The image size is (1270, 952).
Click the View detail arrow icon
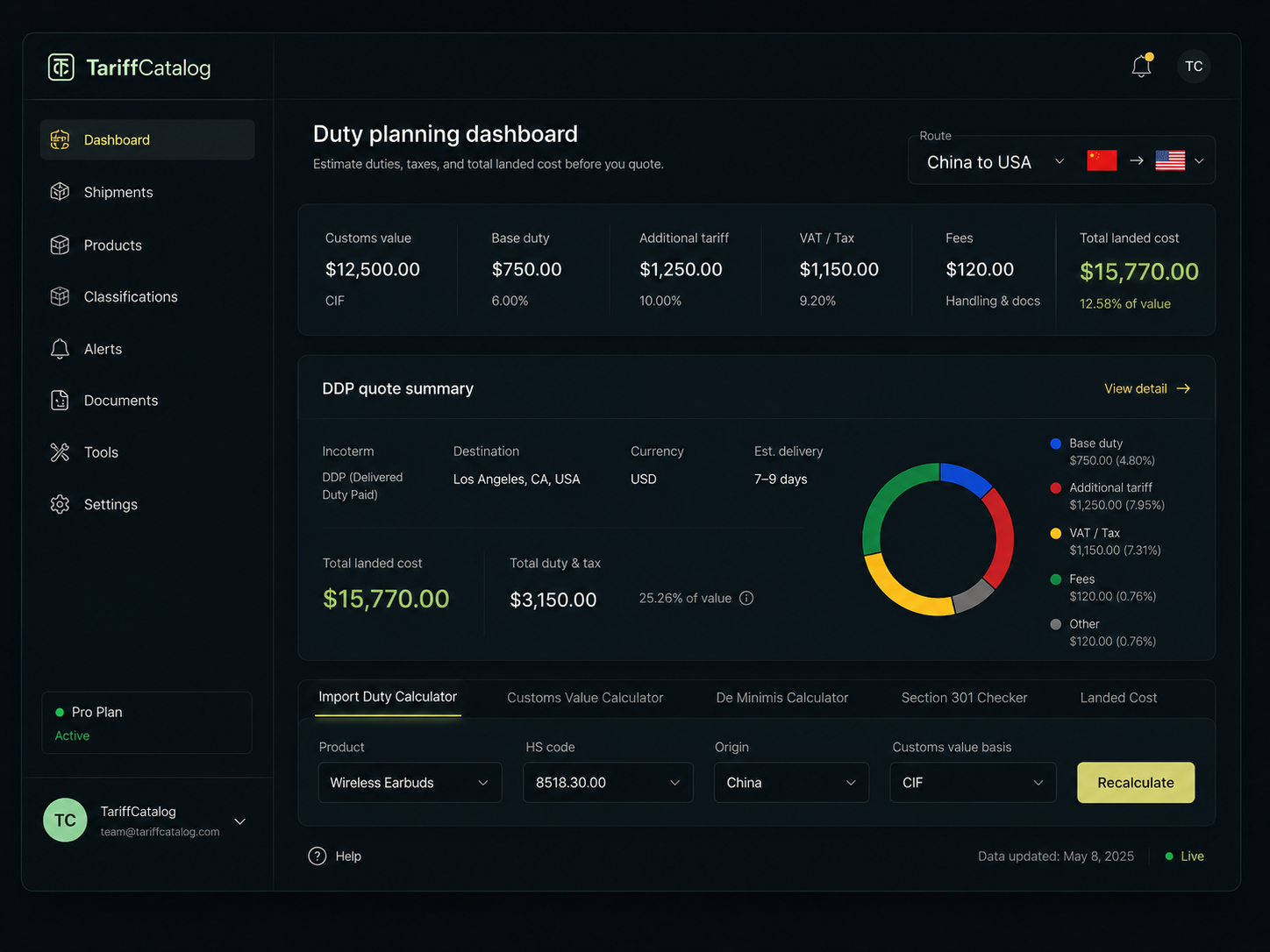coord(1183,388)
